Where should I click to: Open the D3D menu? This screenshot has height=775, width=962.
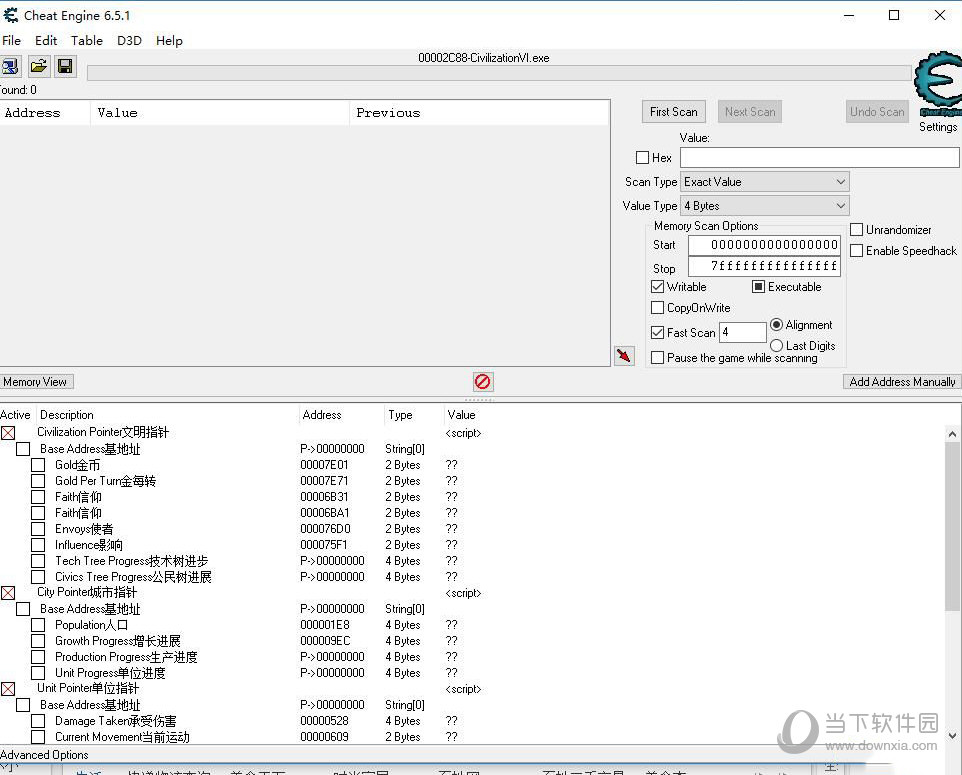click(x=129, y=40)
